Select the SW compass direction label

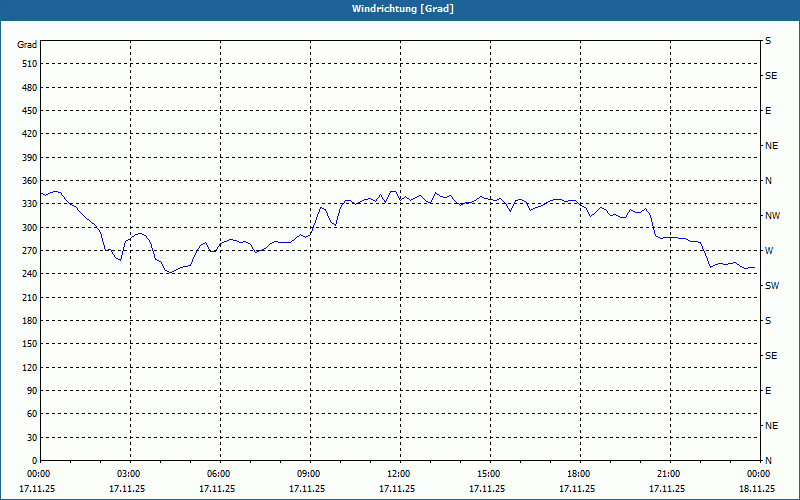coord(772,286)
